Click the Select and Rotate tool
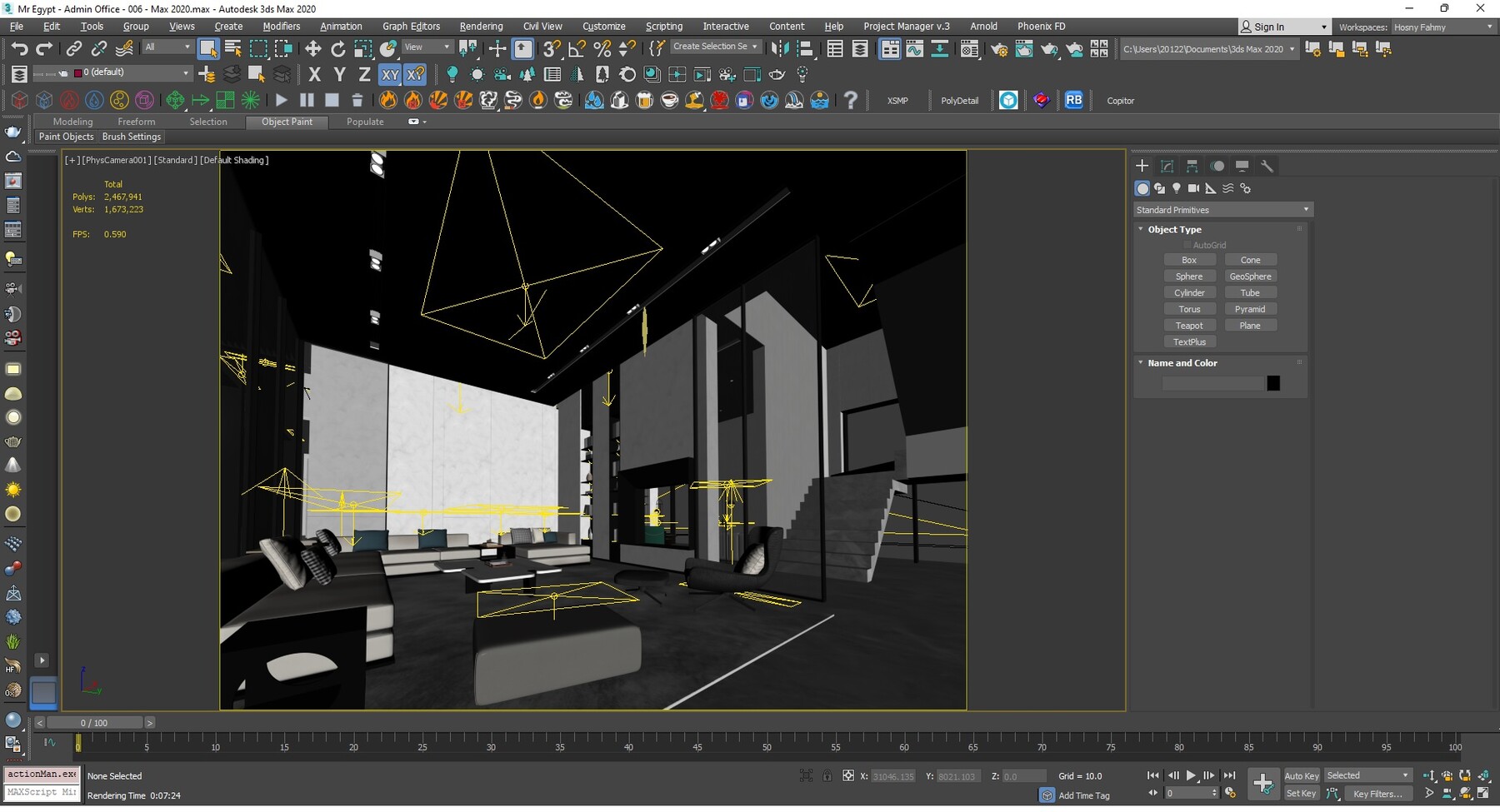The height and width of the screenshot is (812, 1500). coord(338,49)
